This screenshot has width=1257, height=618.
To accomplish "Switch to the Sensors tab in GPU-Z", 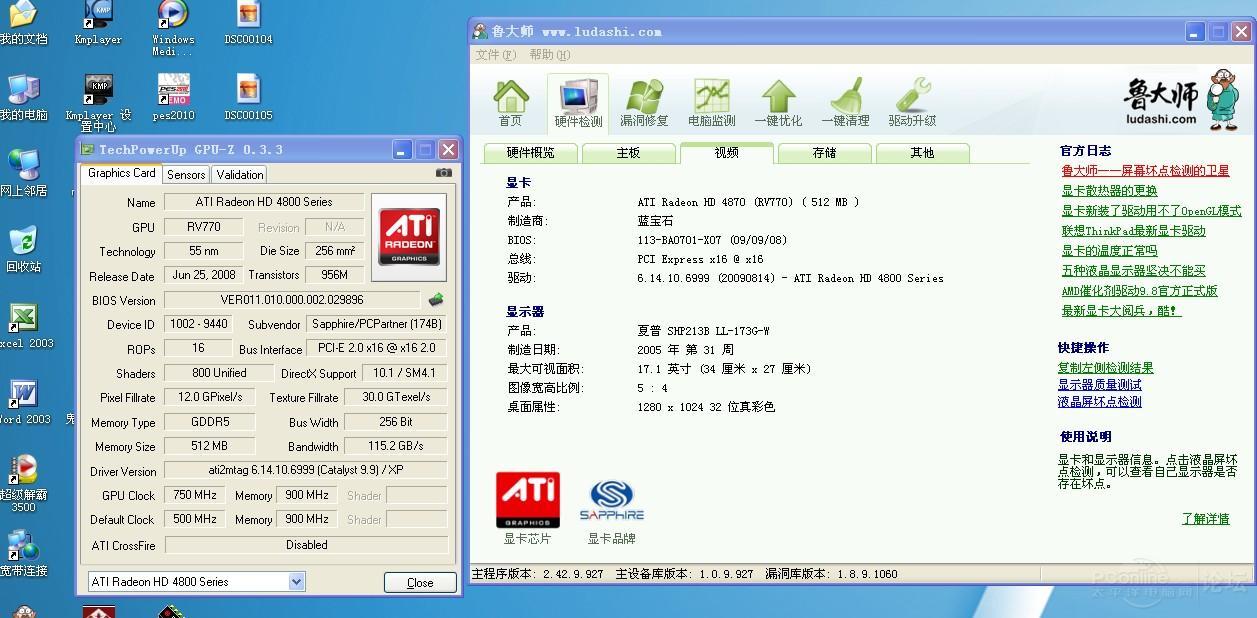I will coord(186,175).
